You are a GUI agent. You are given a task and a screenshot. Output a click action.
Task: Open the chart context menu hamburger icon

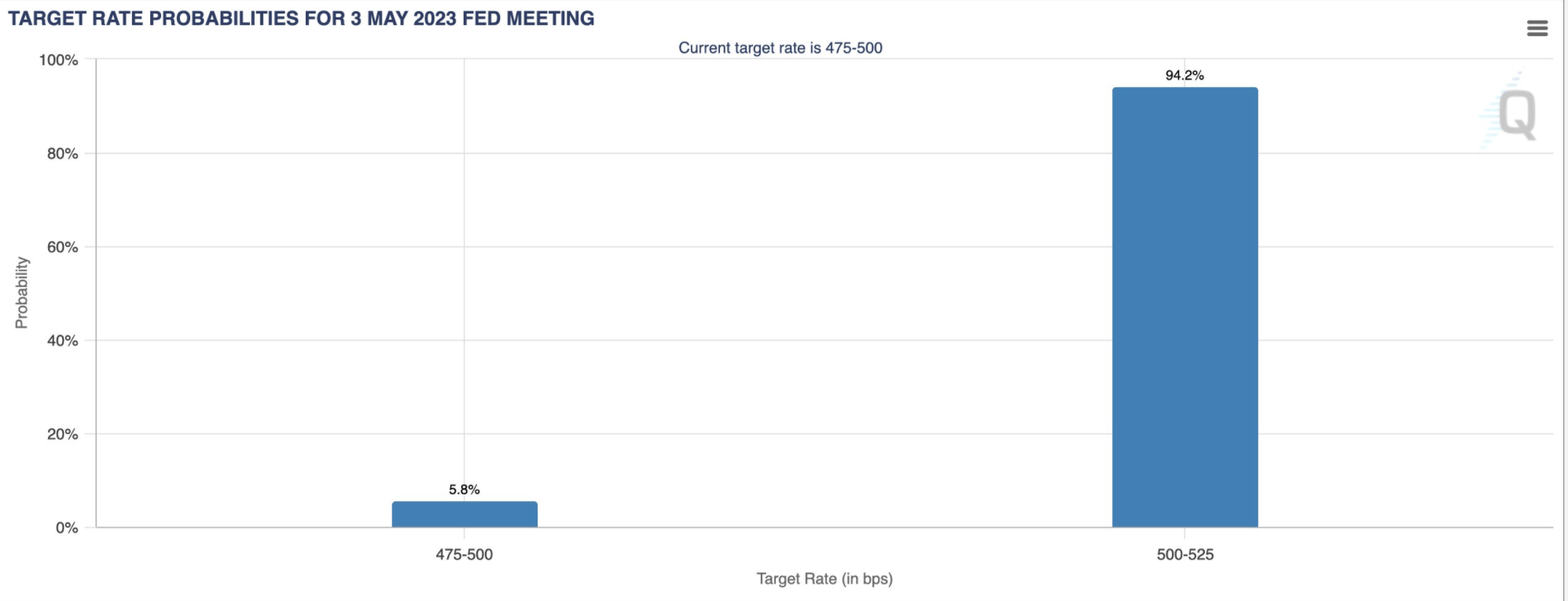(x=1537, y=29)
